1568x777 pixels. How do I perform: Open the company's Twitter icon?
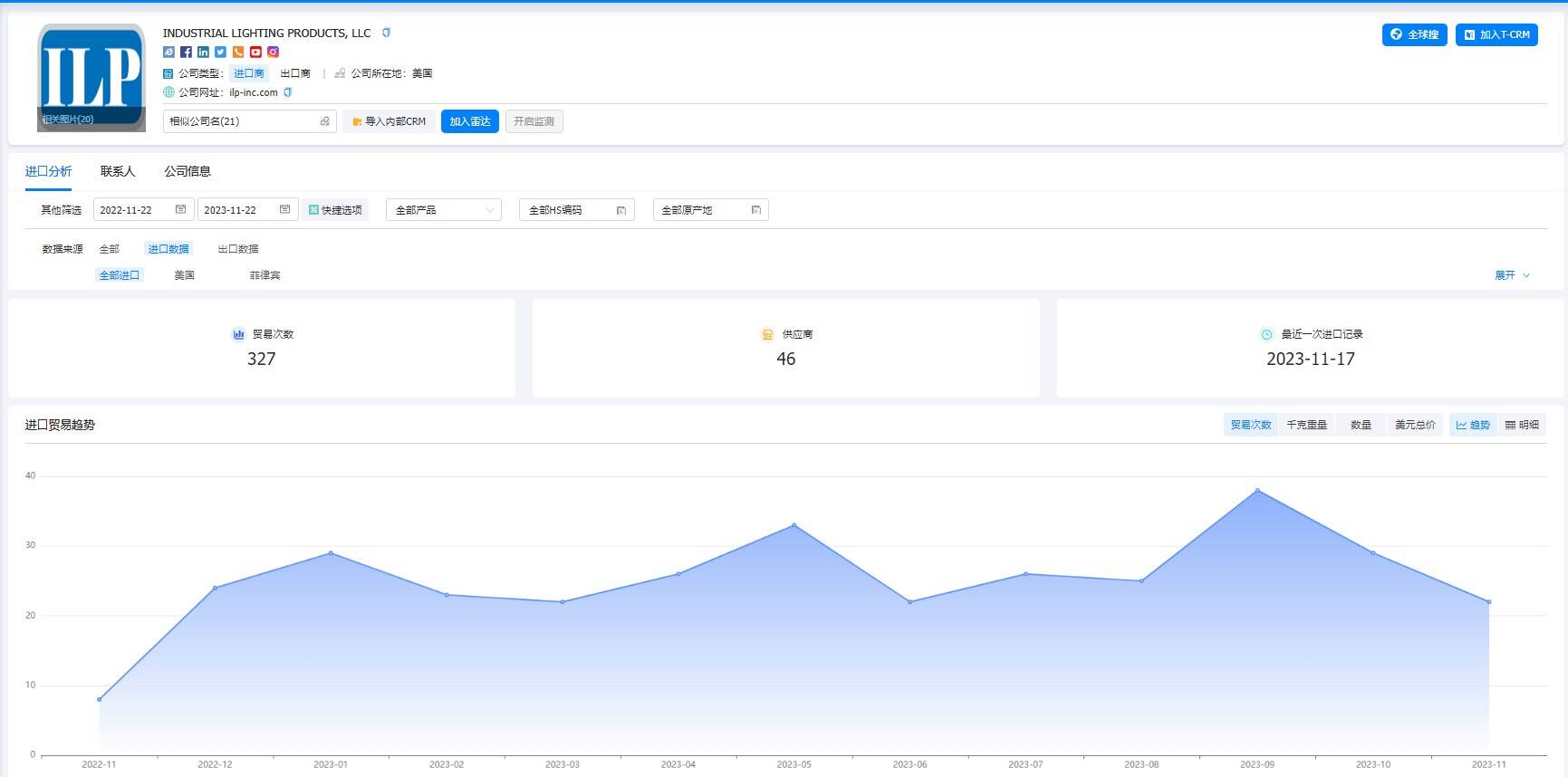tap(220, 53)
